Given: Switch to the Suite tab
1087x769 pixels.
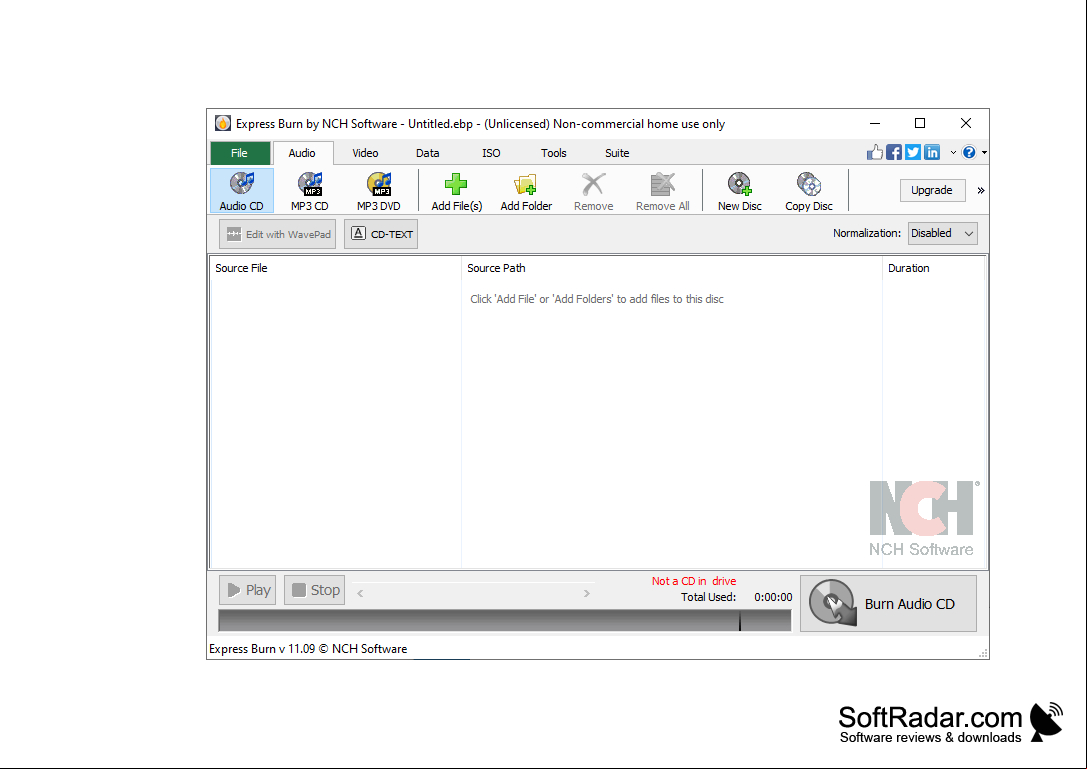Looking at the screenshot, I should tap(617, 153).
